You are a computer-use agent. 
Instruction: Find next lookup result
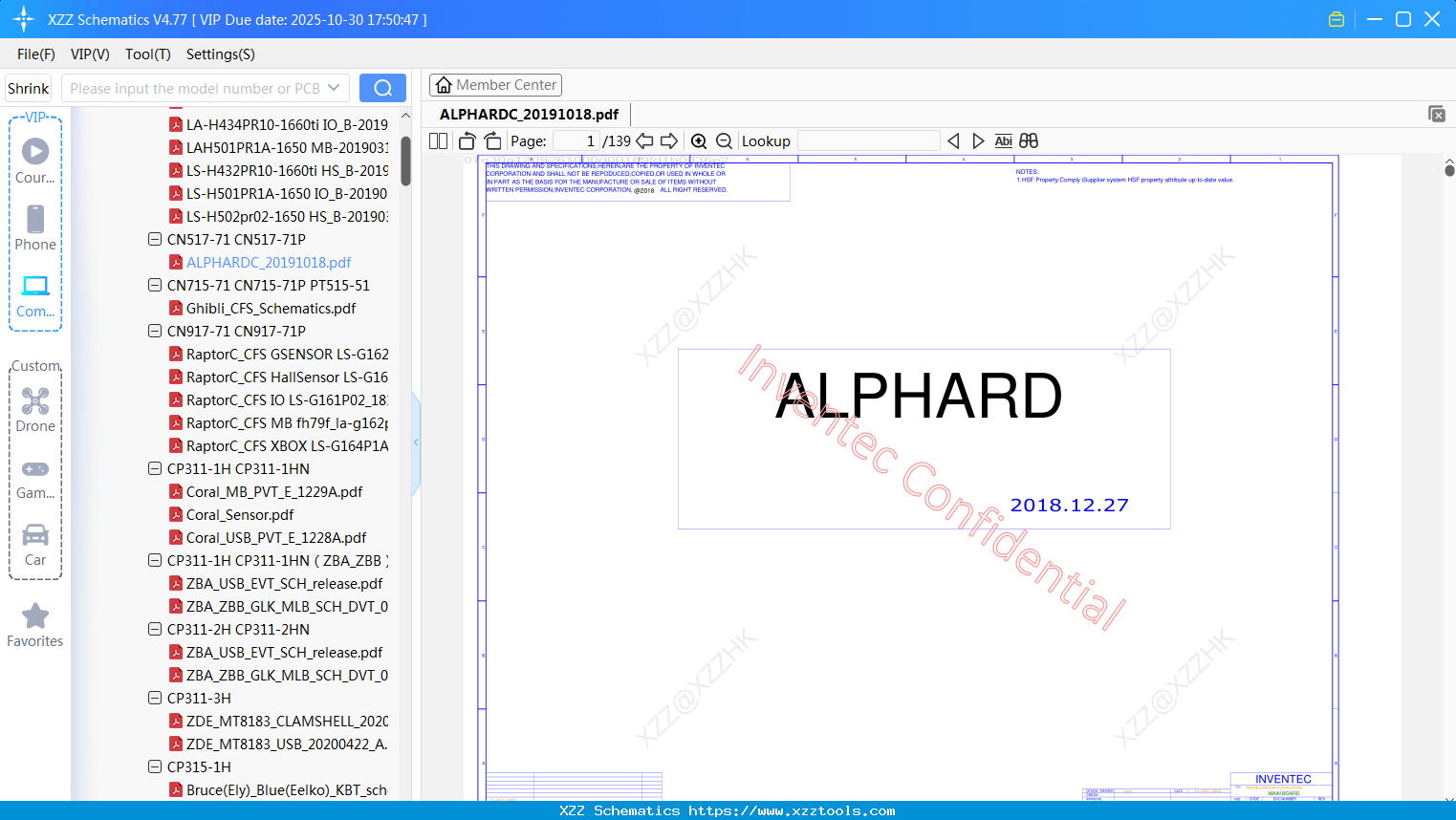(978, 140)
